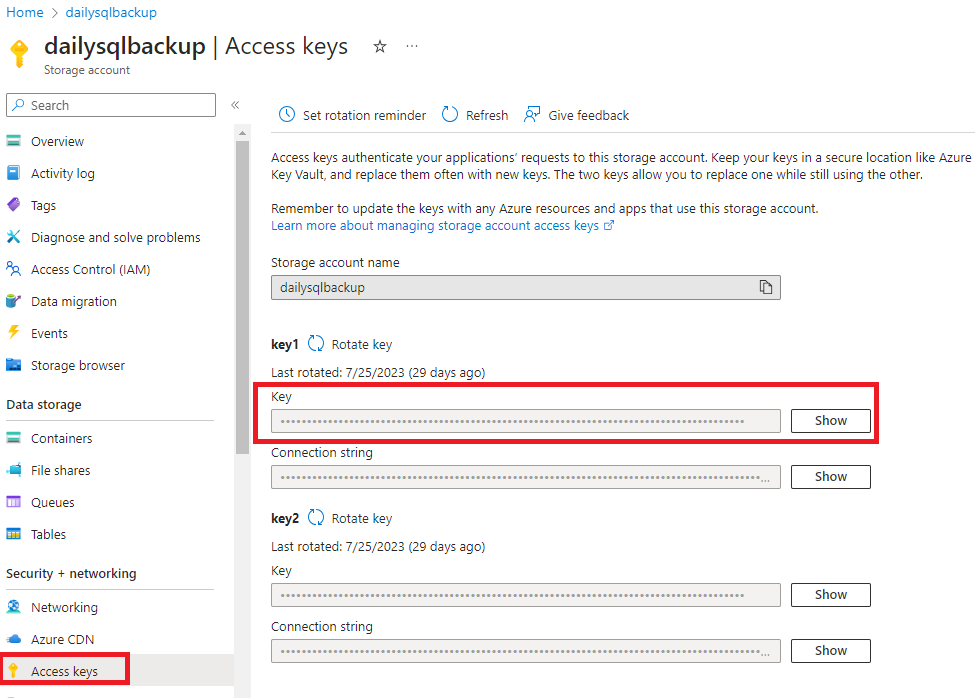Show the key2 Key value
Image resolution: width=975 pixels, height=698 pixels.
831,595
